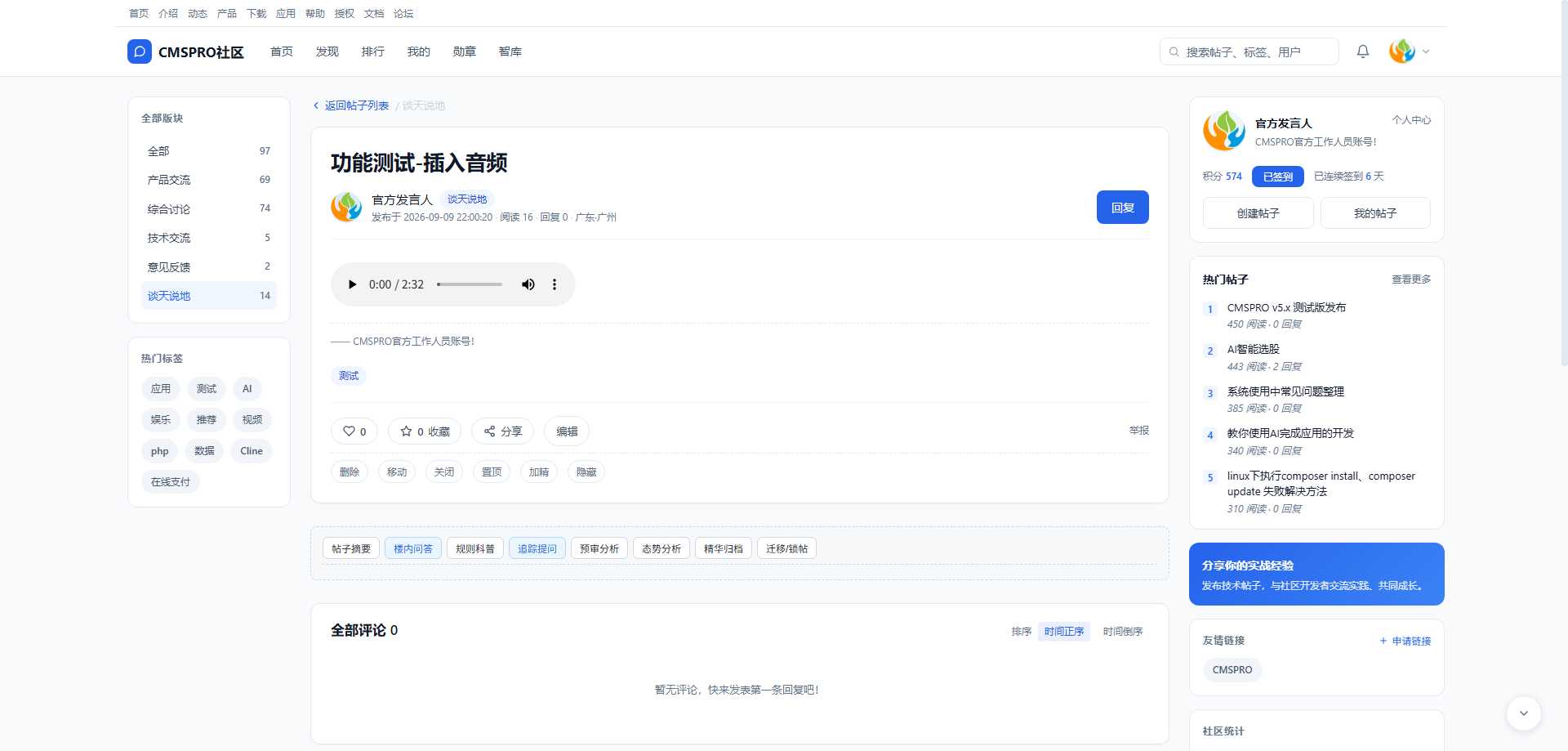Click the CMSPRO friend link chip
This screenshot has height=751, width=1568.
[1232, 670]
